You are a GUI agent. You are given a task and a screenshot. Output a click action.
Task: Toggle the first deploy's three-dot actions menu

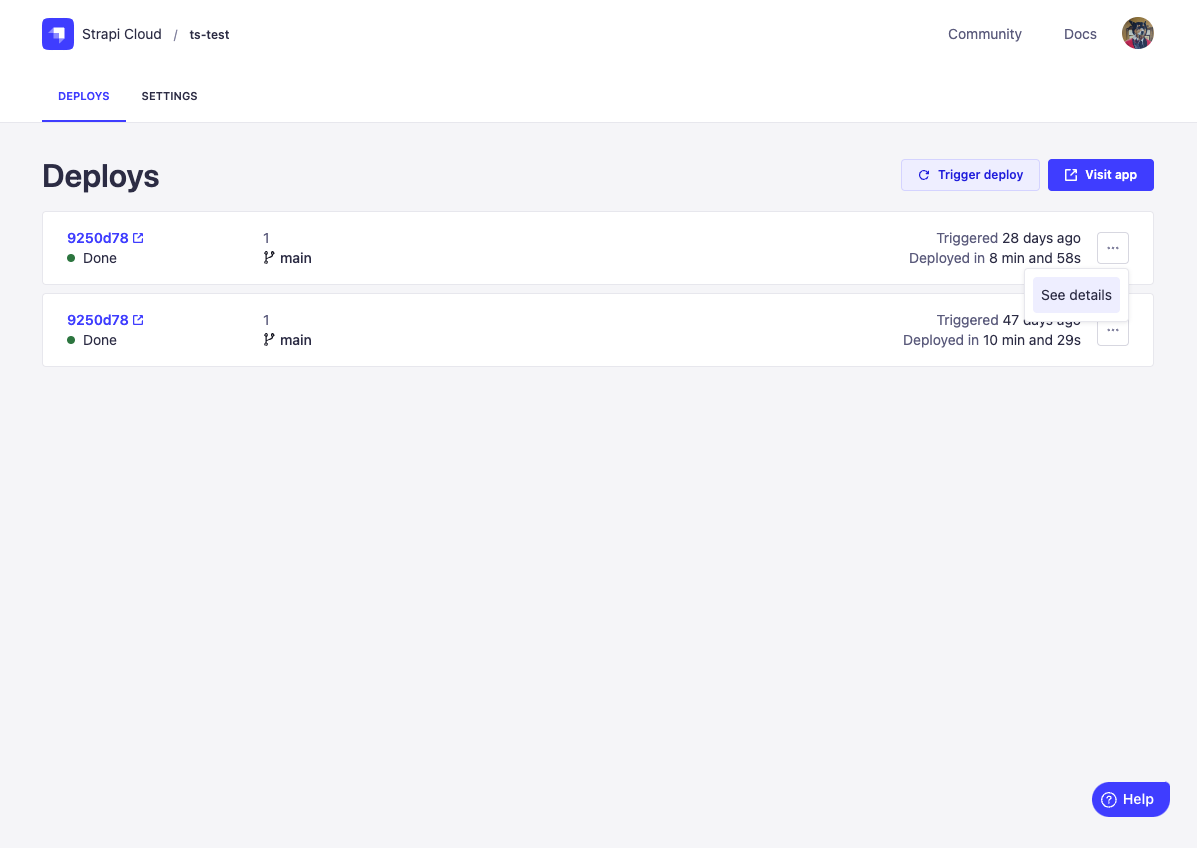click(1112, 247)
